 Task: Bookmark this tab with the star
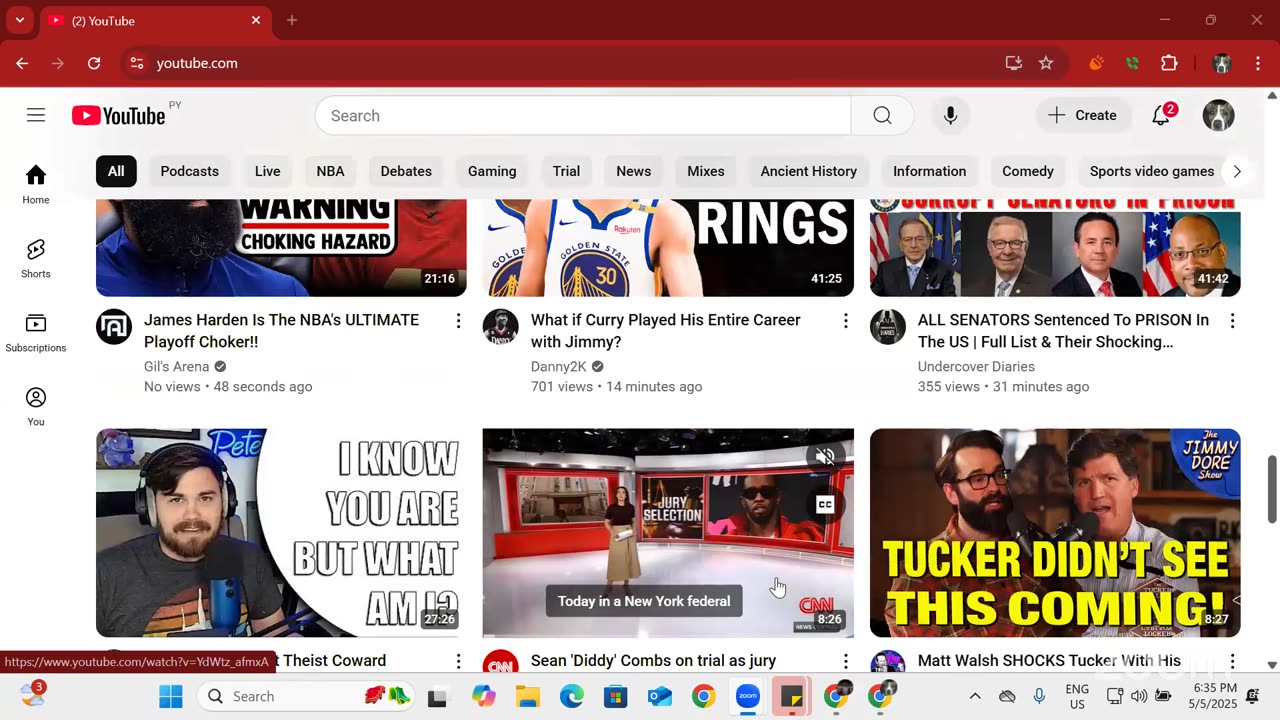click(1046, 63)
